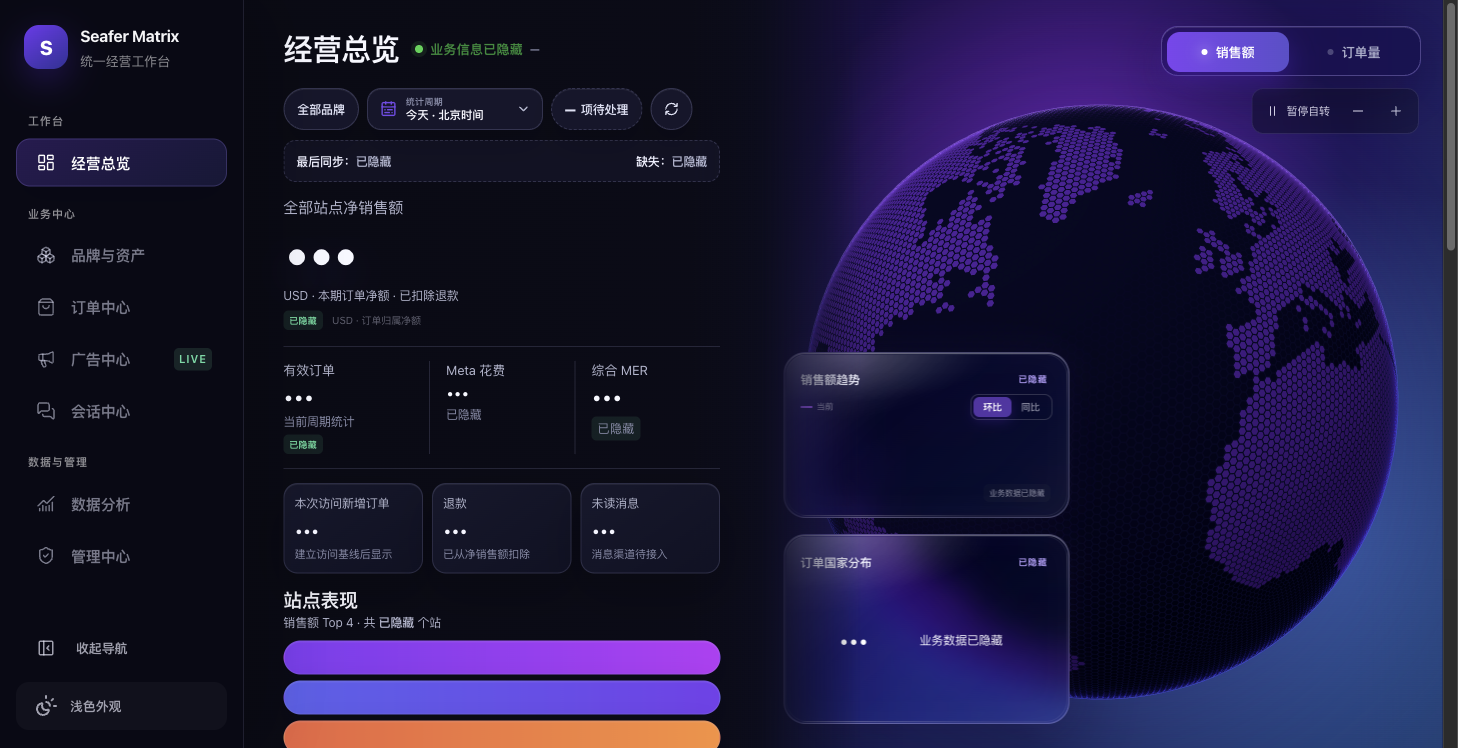Click the 站点表现 section heading

[321, 600]
